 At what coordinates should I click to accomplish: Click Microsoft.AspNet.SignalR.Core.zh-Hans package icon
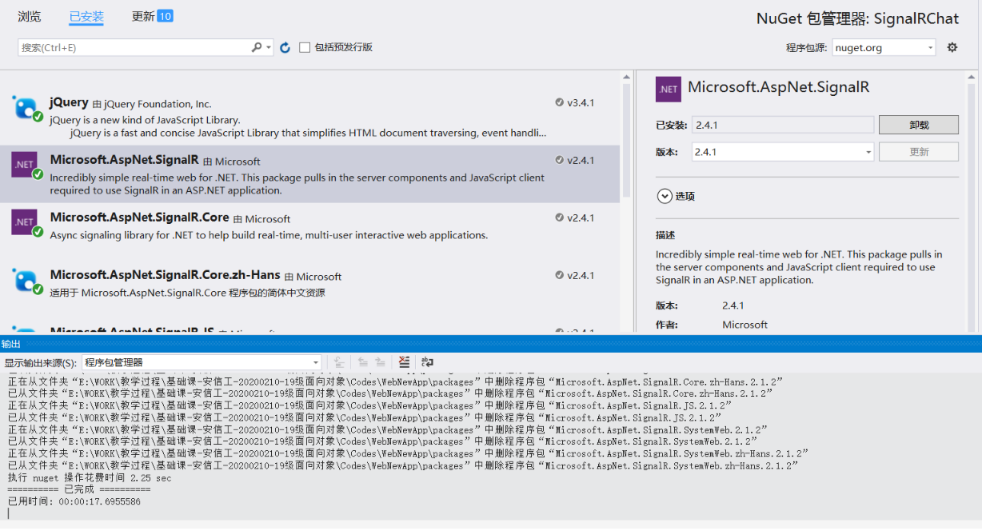coord(26,280)
